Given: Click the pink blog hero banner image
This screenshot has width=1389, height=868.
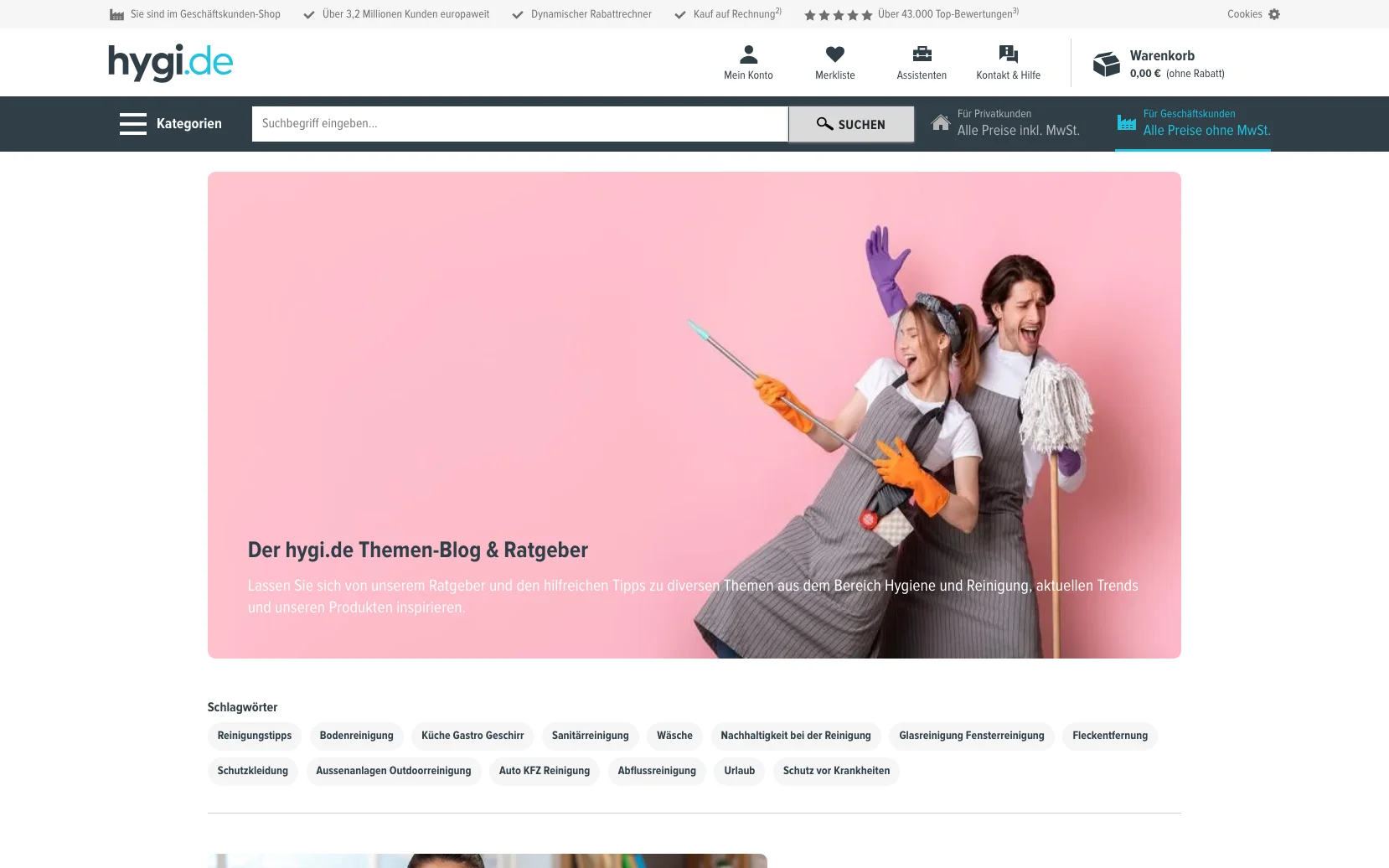Looking at the screenshot, I should pos(694,415).
